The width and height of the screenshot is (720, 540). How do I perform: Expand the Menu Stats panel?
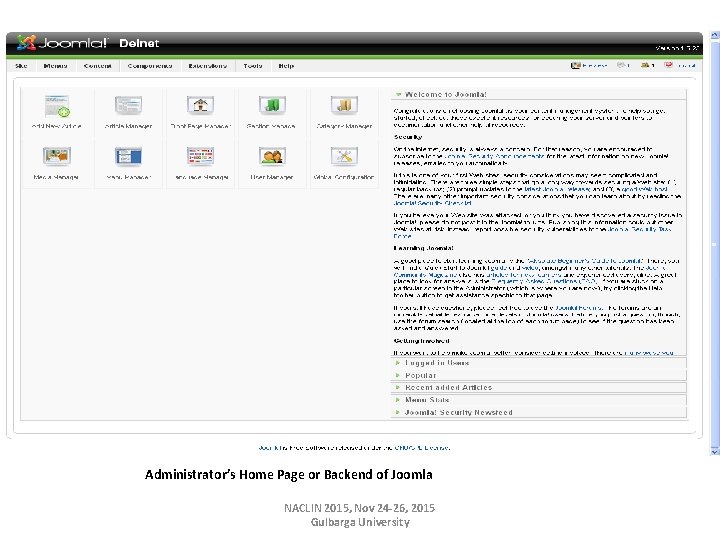coord(539,400)
